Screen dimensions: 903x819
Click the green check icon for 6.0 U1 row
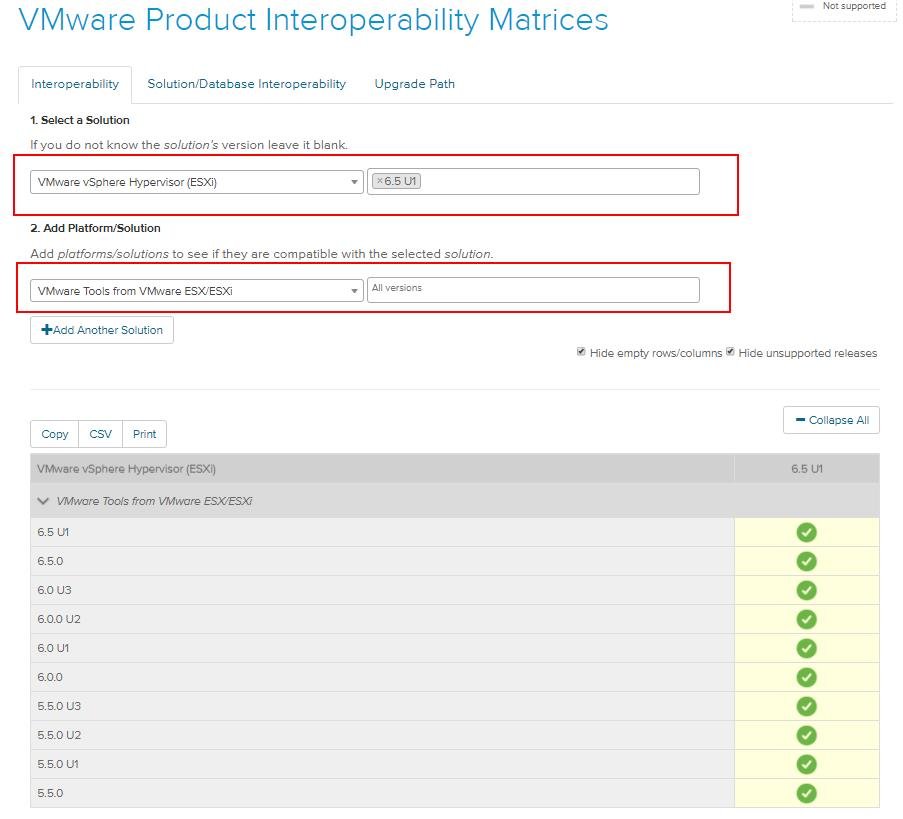tap(806, 648)
